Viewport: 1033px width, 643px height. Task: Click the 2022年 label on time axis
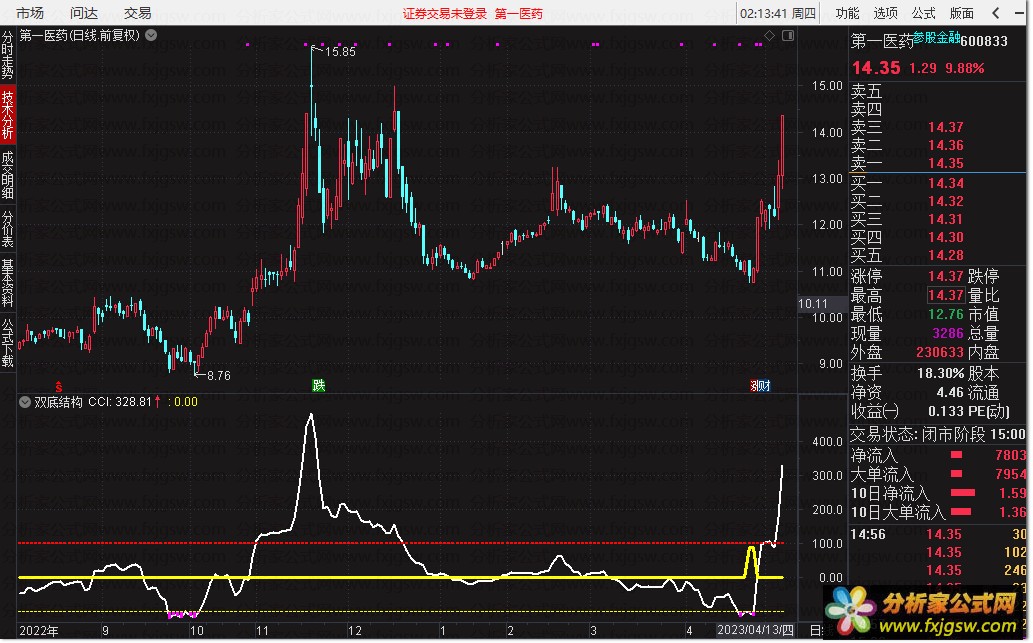[x=39, y=631]
